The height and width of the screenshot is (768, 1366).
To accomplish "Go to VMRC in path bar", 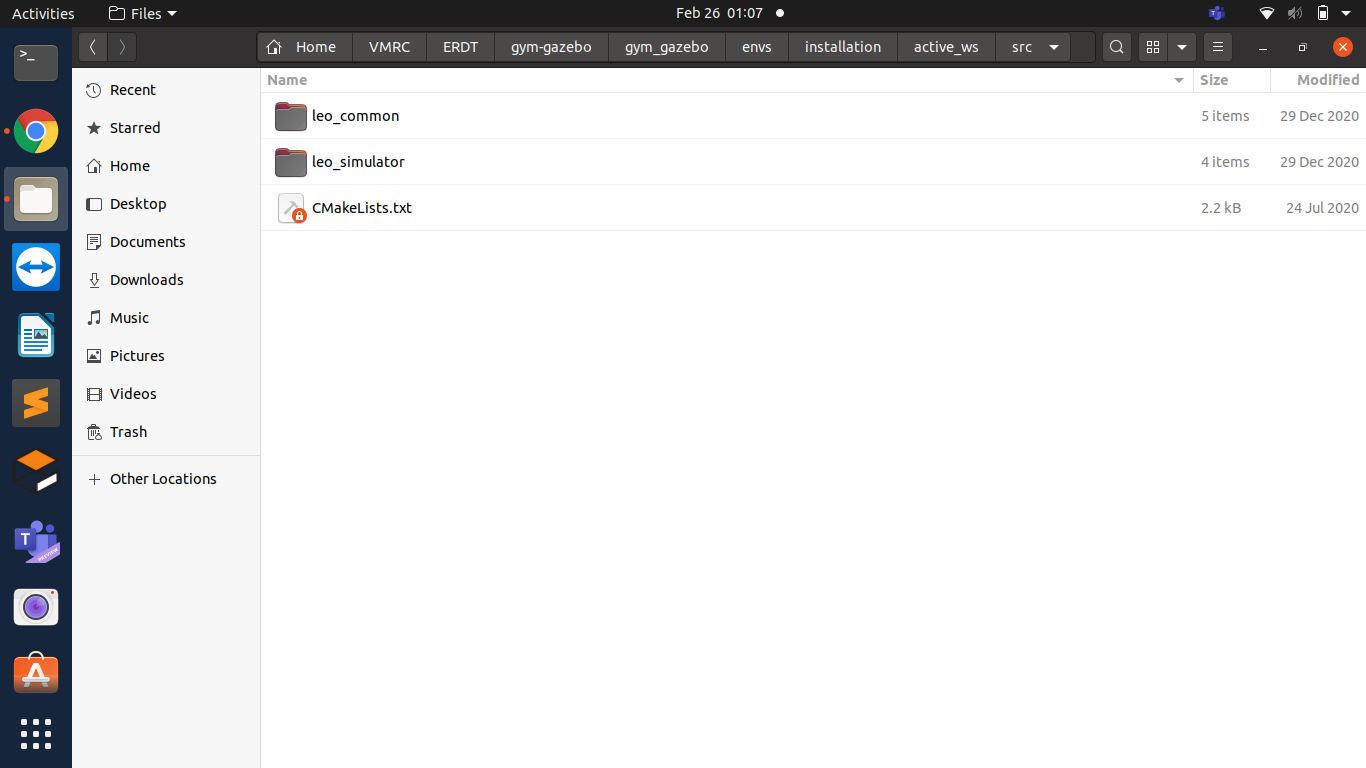I will pyautogui.click(x=389, y=47).
